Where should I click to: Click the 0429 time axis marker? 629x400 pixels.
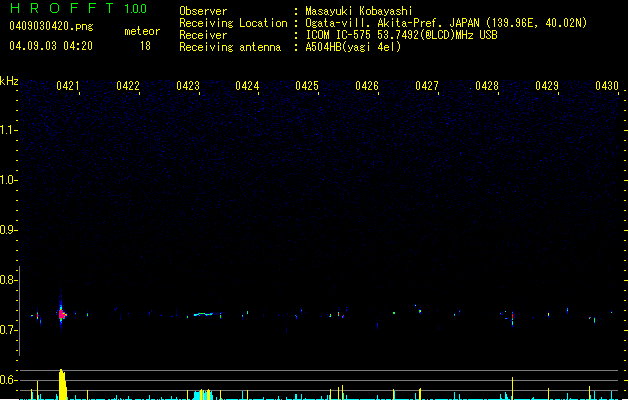(x=547, y=86)
